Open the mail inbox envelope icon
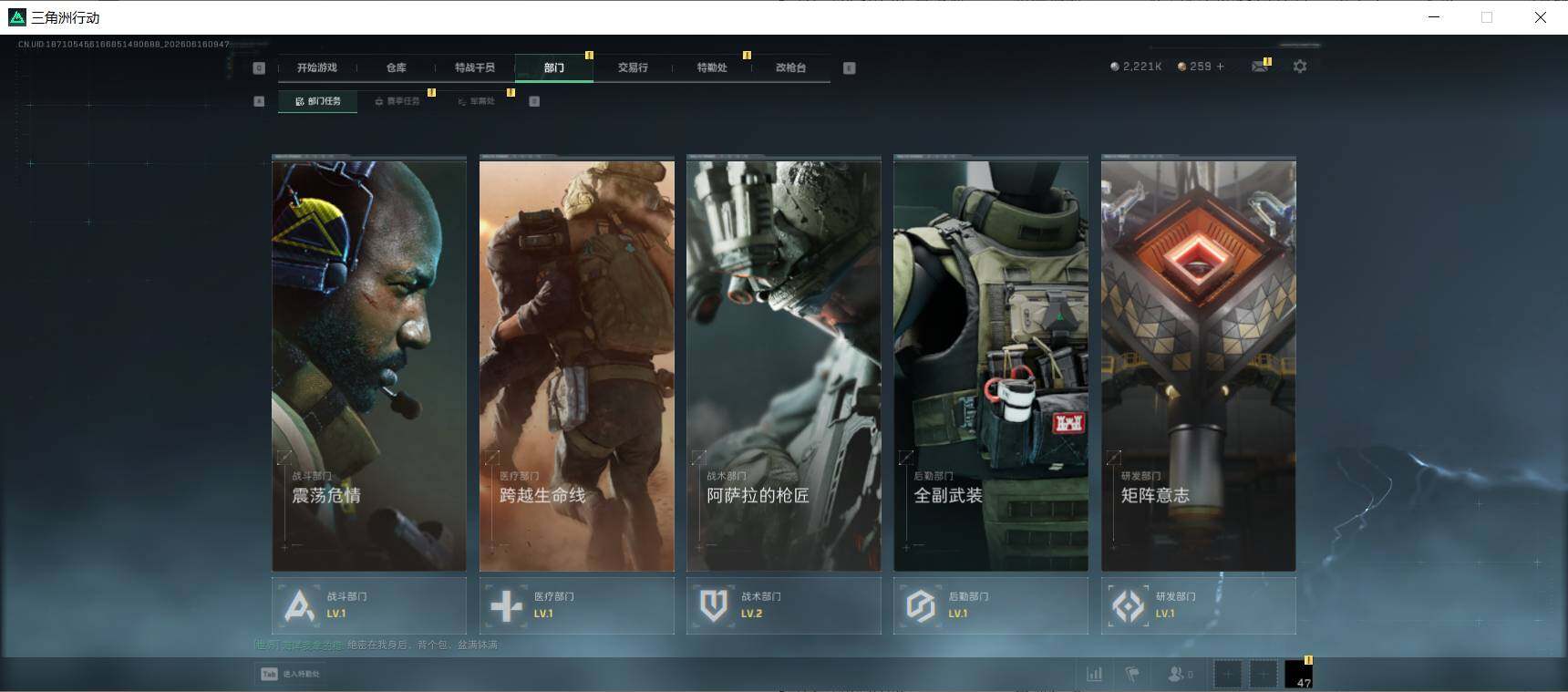This screenshot has width=1568, height=692. [1260, 67]
